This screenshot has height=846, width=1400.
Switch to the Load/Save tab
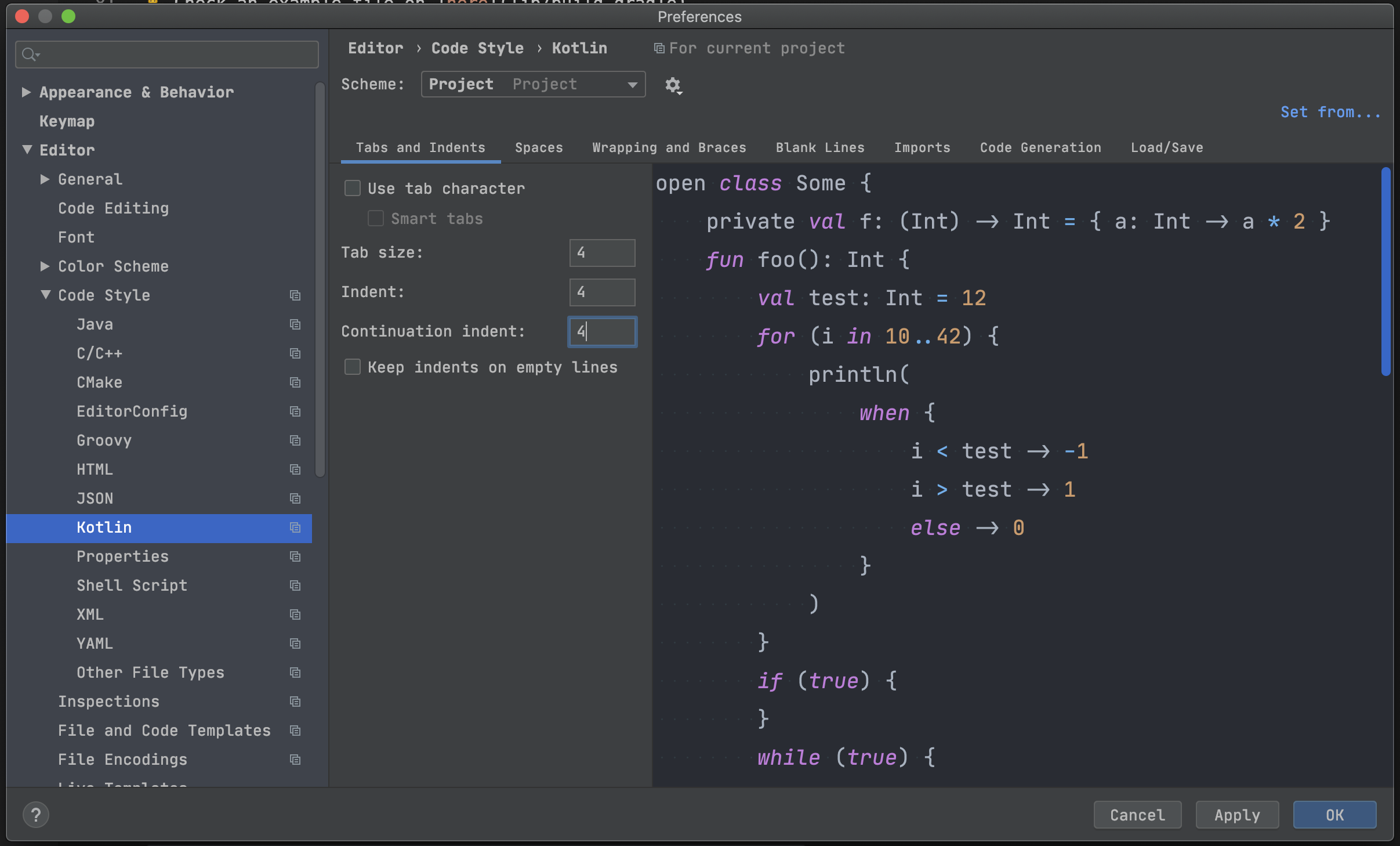[1167, 147]
